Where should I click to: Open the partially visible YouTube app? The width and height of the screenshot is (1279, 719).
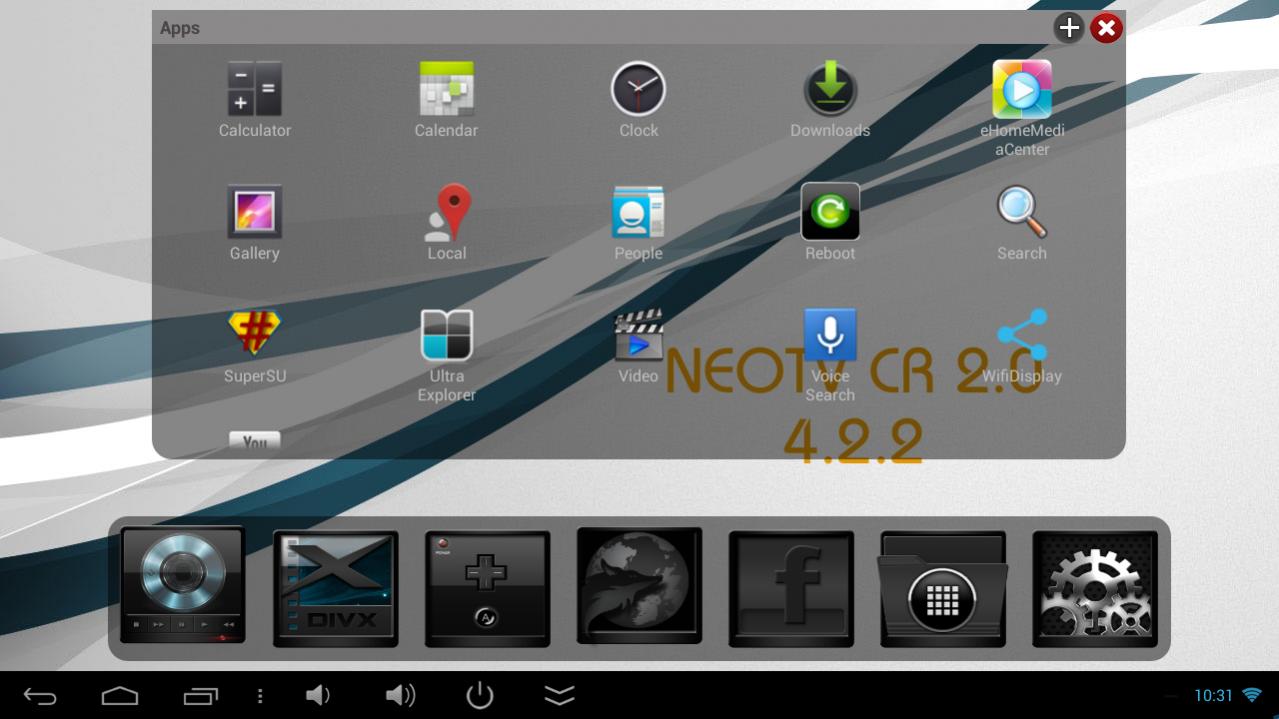[x=254, y=440]
